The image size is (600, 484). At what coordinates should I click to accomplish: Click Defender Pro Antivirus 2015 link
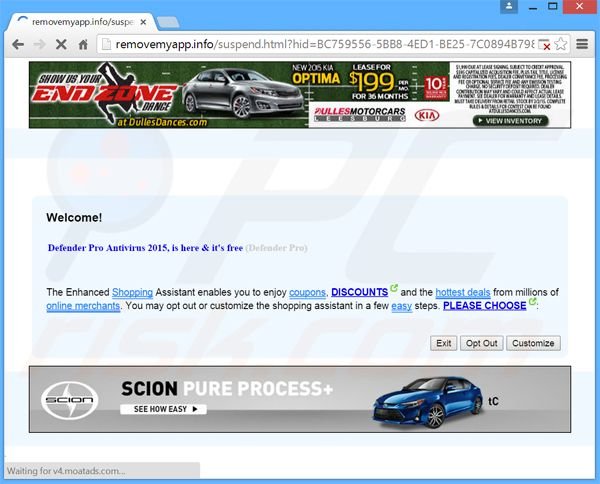[145, 248]
